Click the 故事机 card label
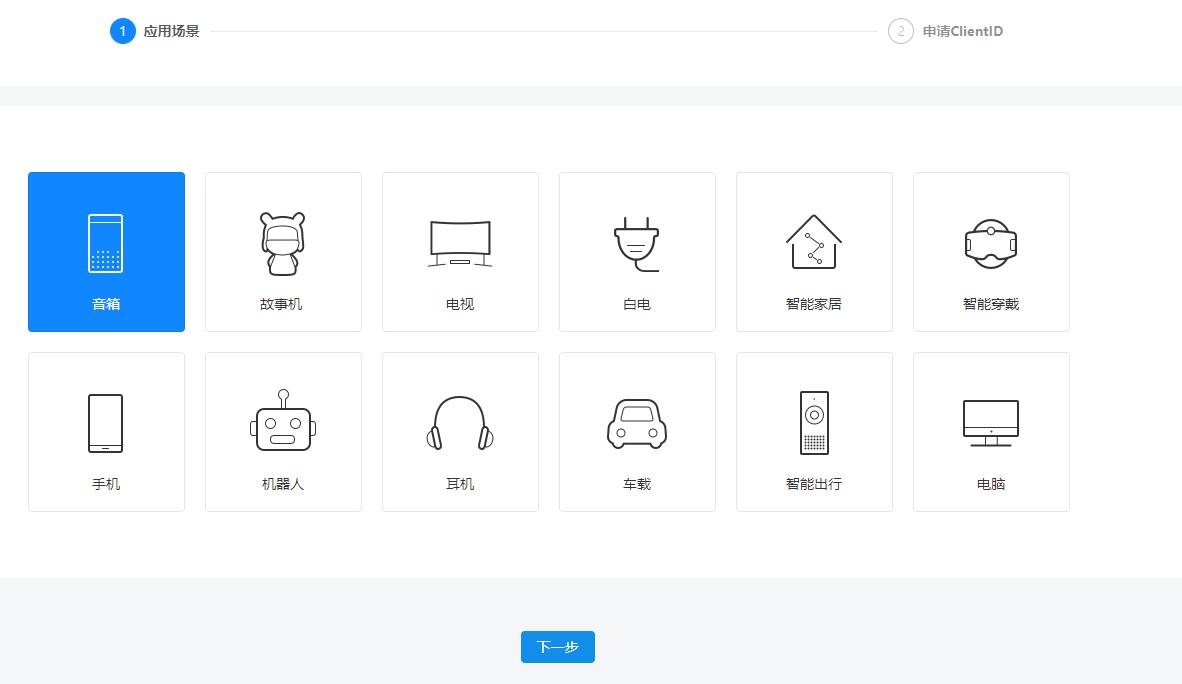 283,304
